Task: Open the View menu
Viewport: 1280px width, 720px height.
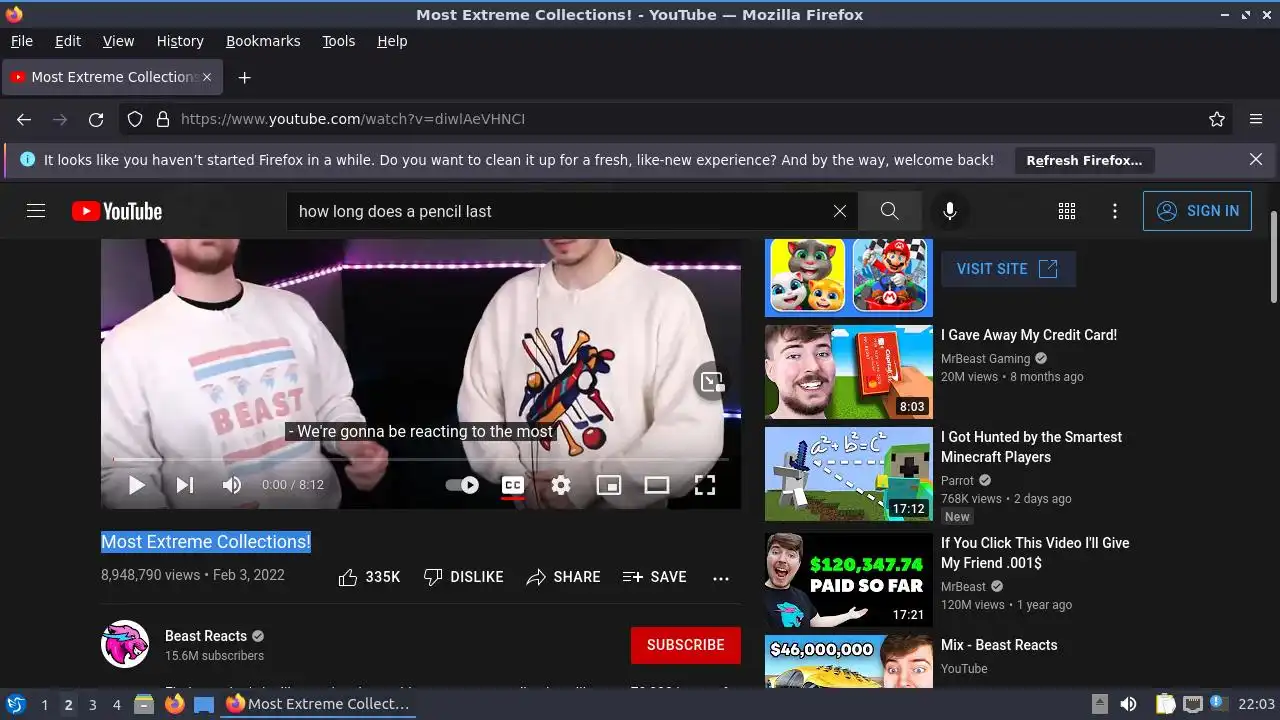Action: (x=118, y=41)
